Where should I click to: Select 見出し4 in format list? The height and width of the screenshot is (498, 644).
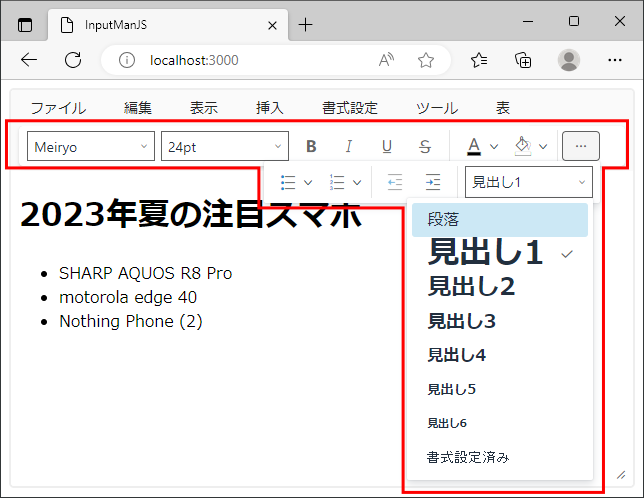point(500,355)
